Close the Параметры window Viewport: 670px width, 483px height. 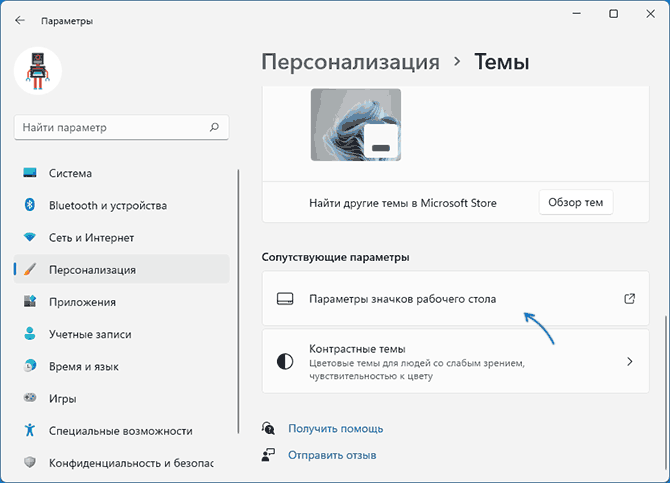pos(650,14)
